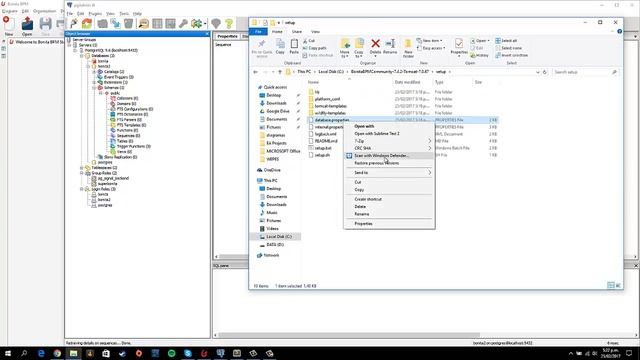Switch to the View ribbon tab
Image resolution: width=640 pixels, height=360 pixels.
click(316, 31)
